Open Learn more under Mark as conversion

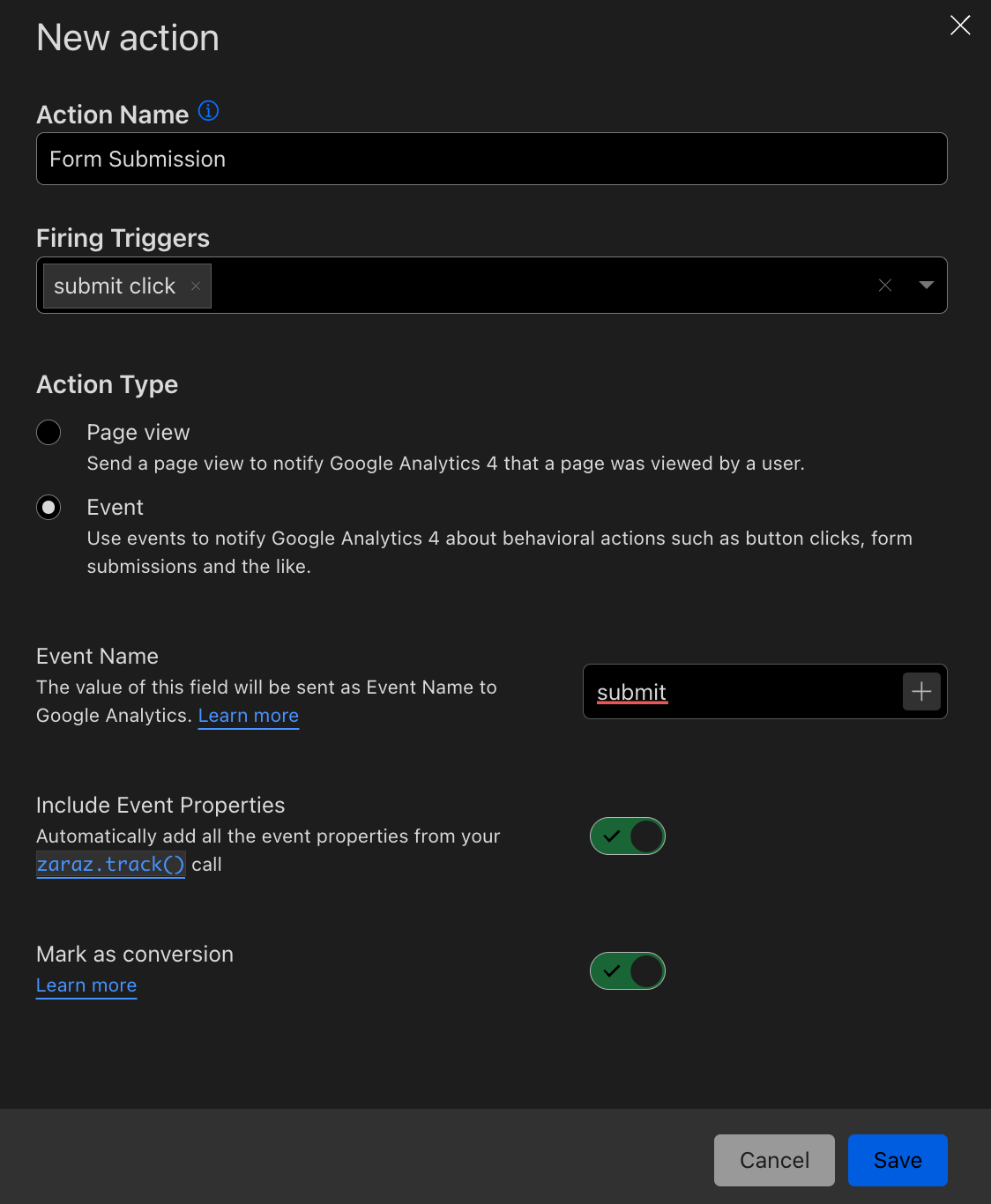pyautogui.click(x=86, y=985)
